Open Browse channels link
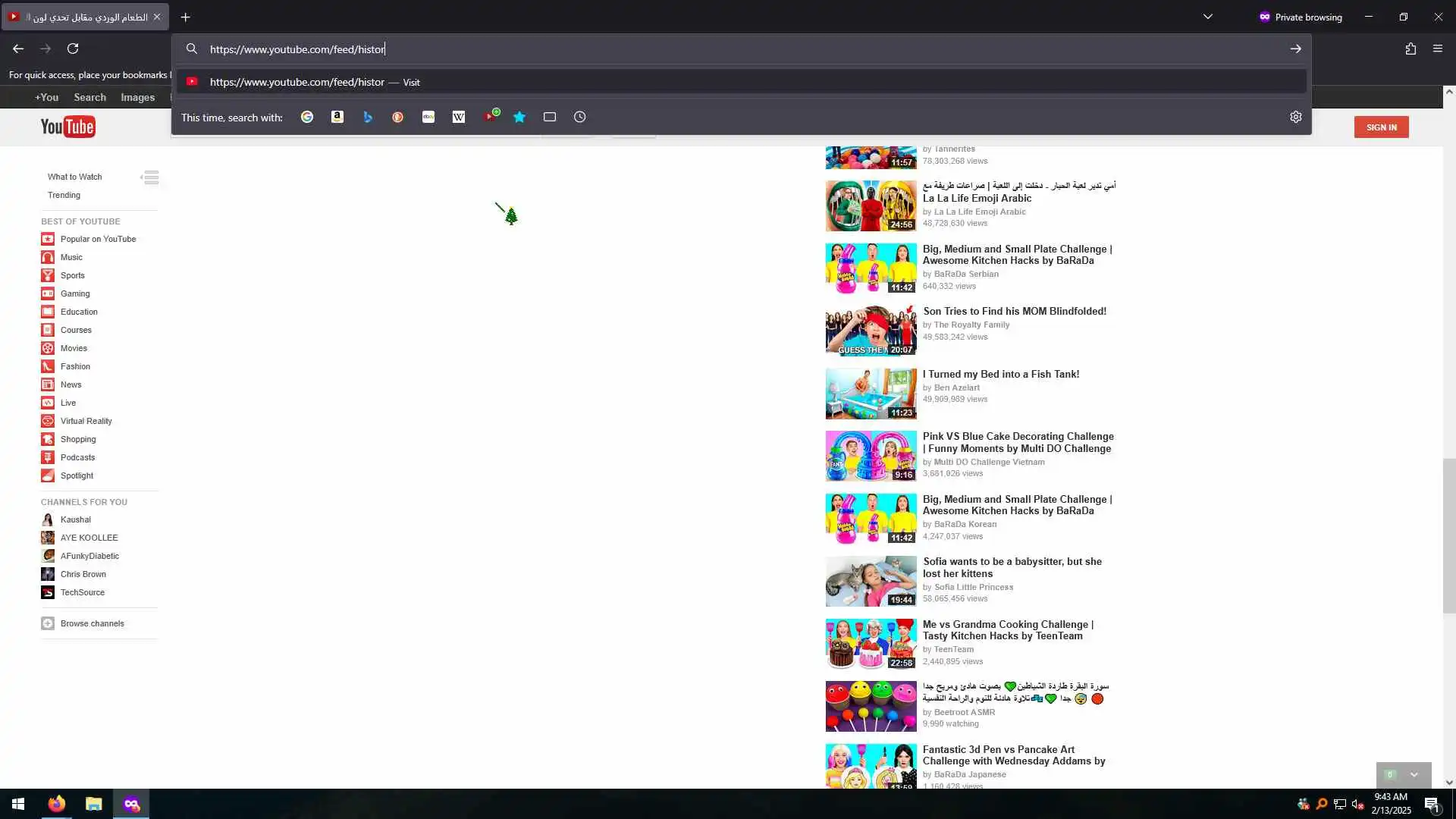 (x=92, y=623)
